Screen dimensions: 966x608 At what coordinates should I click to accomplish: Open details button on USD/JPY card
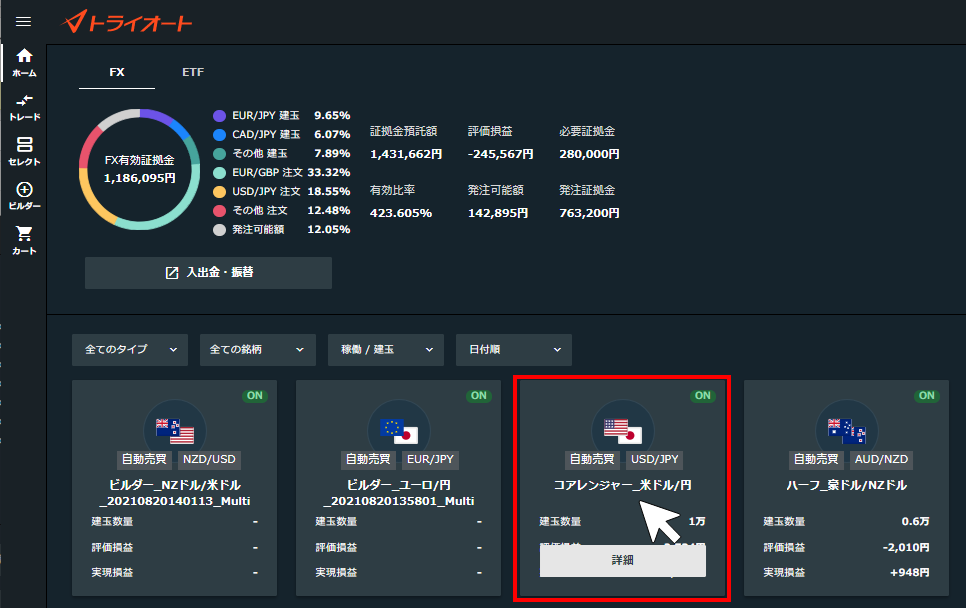[623, 561]
